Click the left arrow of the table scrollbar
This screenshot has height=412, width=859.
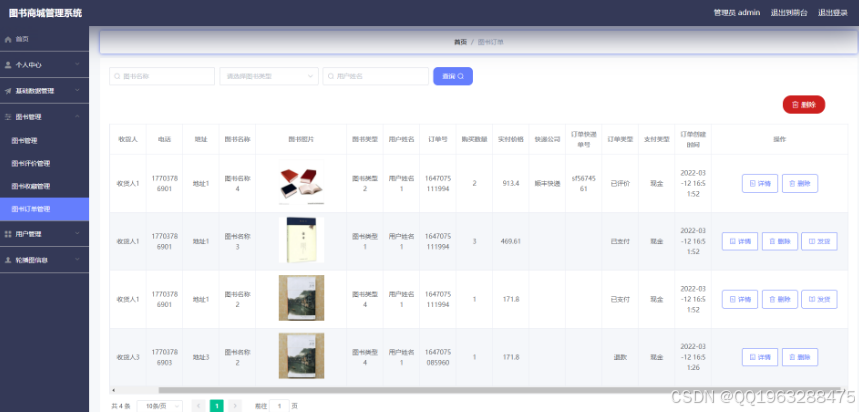pyautogui.click(x=113, y=390)
